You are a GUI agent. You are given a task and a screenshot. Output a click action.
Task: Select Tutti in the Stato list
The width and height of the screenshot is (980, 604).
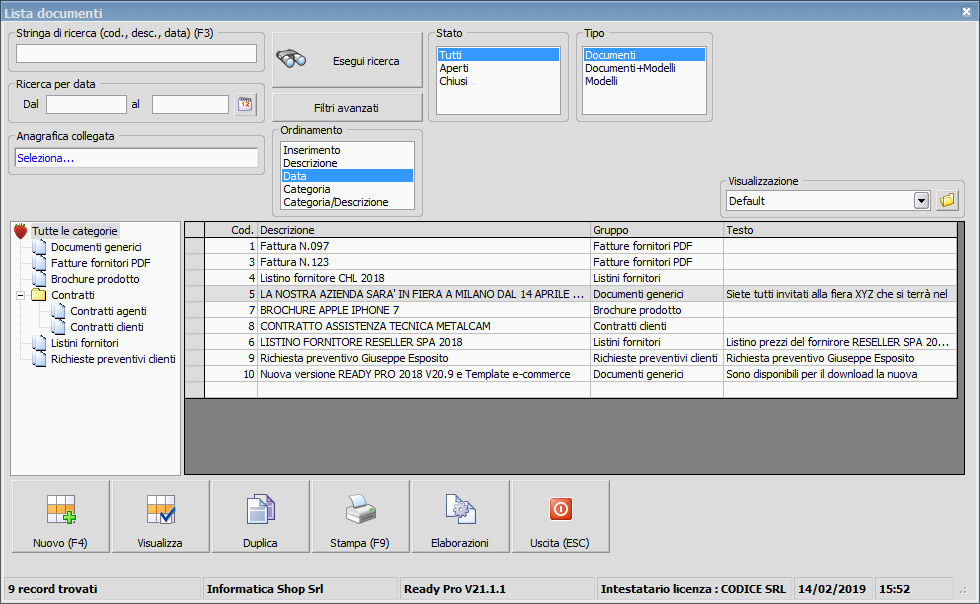click(x=498, y=55)
